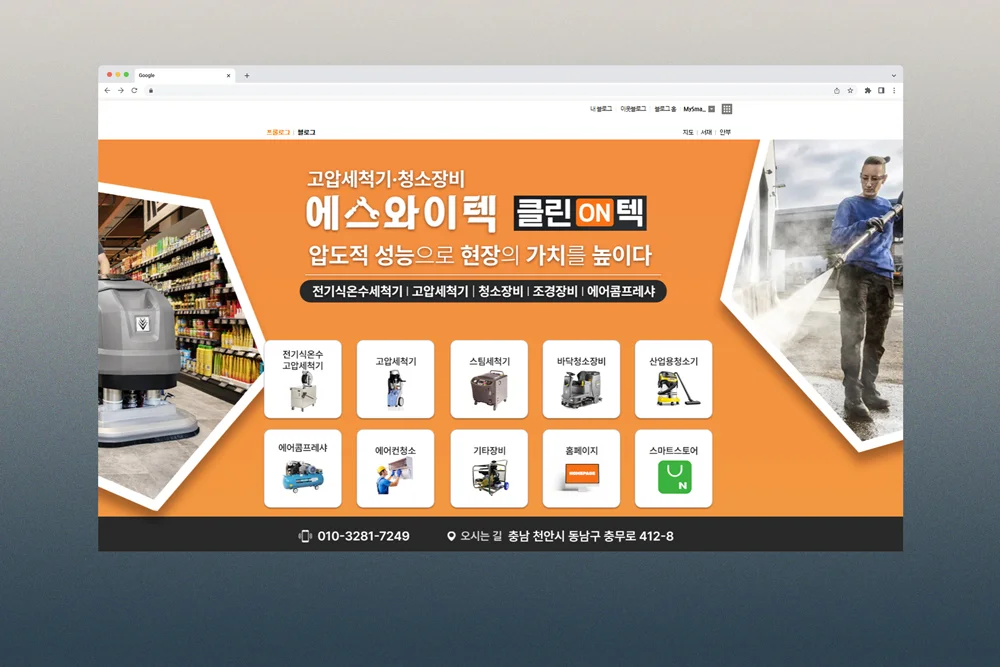
Task: Open the 서재 menu item
Action: 706,132
